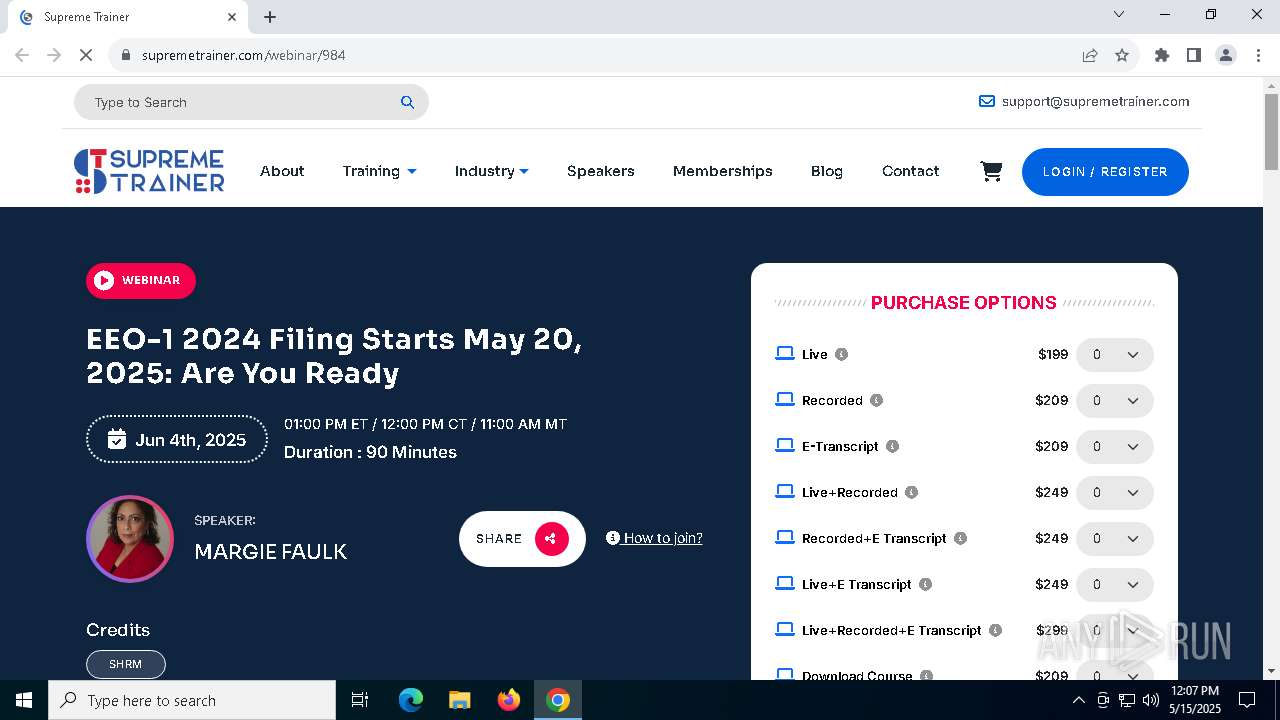
Task: Click the search magnifier icon
Action: [407, 102]
